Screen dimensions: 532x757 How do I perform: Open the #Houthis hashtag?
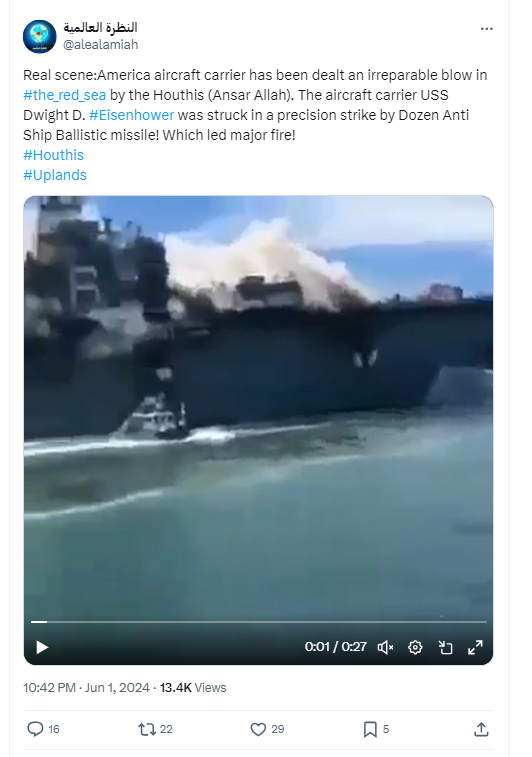(54, 155)
